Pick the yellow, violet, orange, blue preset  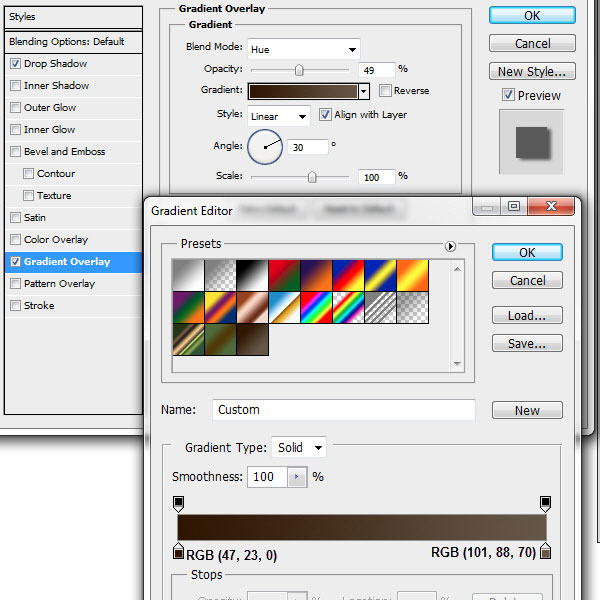pyautogui.click(x=220, y=307)
